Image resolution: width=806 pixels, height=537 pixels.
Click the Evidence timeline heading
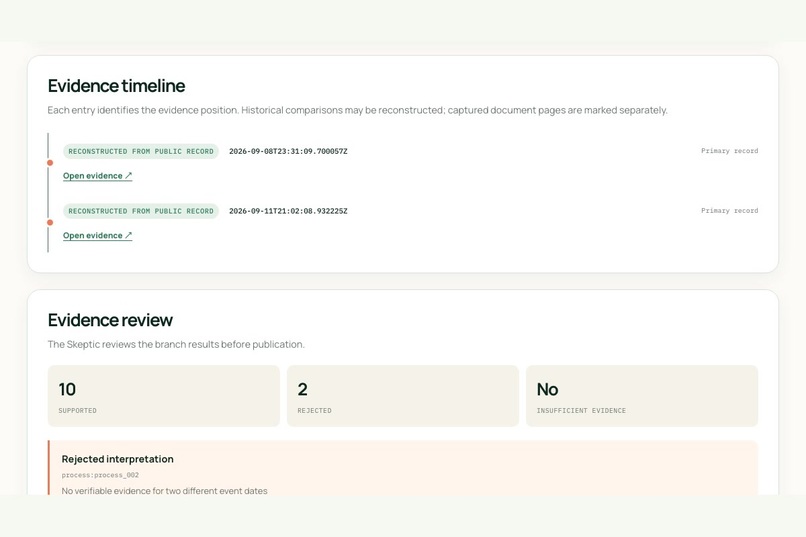[116, 86]
